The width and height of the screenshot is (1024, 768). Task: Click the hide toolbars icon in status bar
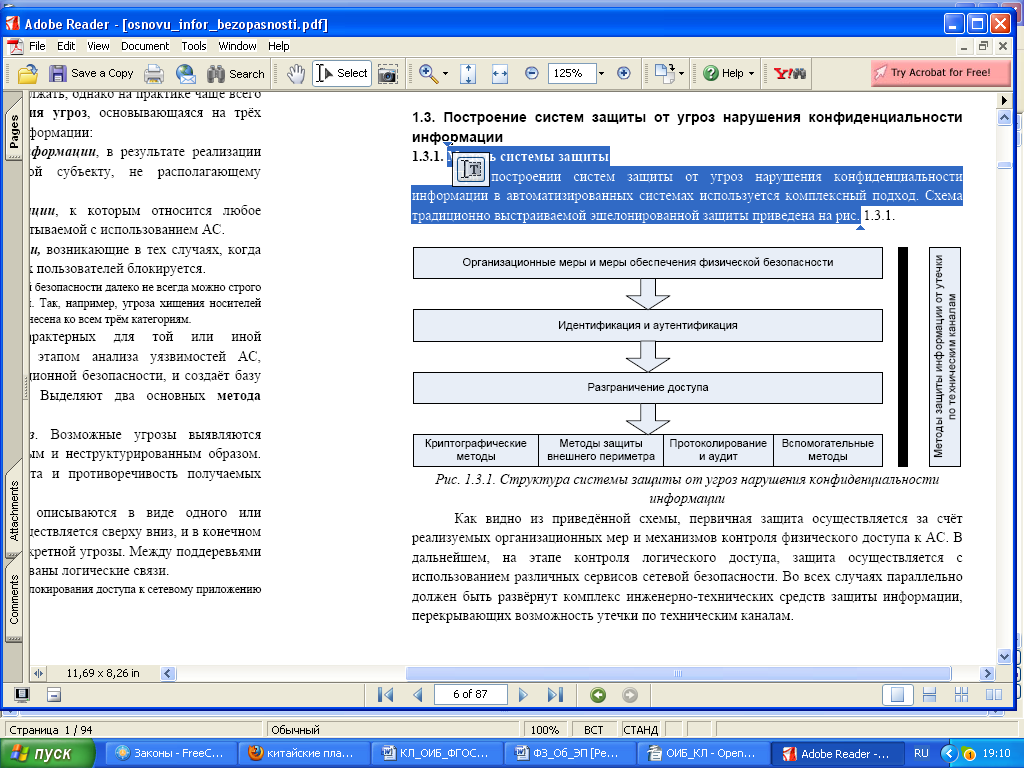tap(54, 694)
